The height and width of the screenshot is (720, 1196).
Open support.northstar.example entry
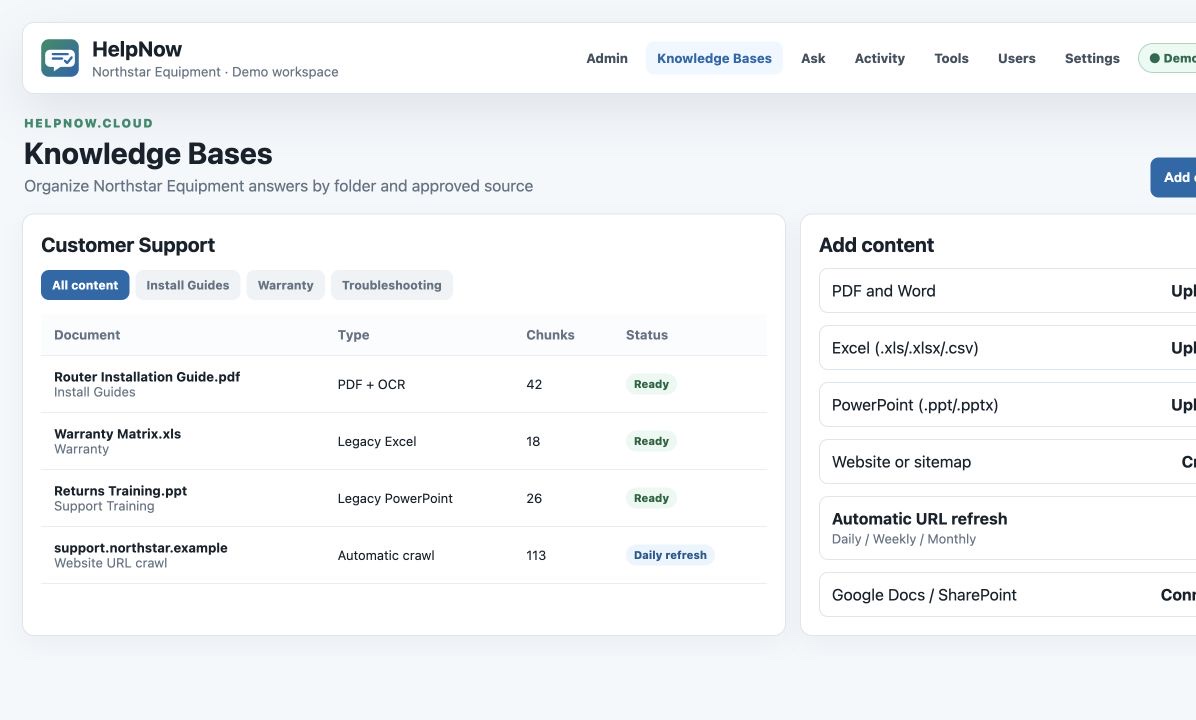[x=140, y=548]
